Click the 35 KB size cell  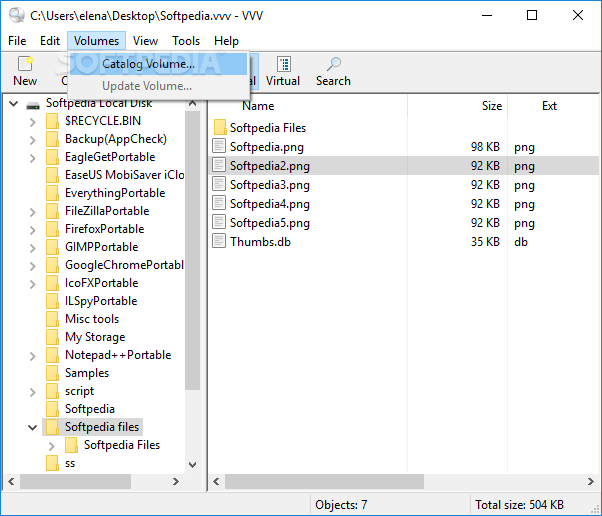coord(485,241)
